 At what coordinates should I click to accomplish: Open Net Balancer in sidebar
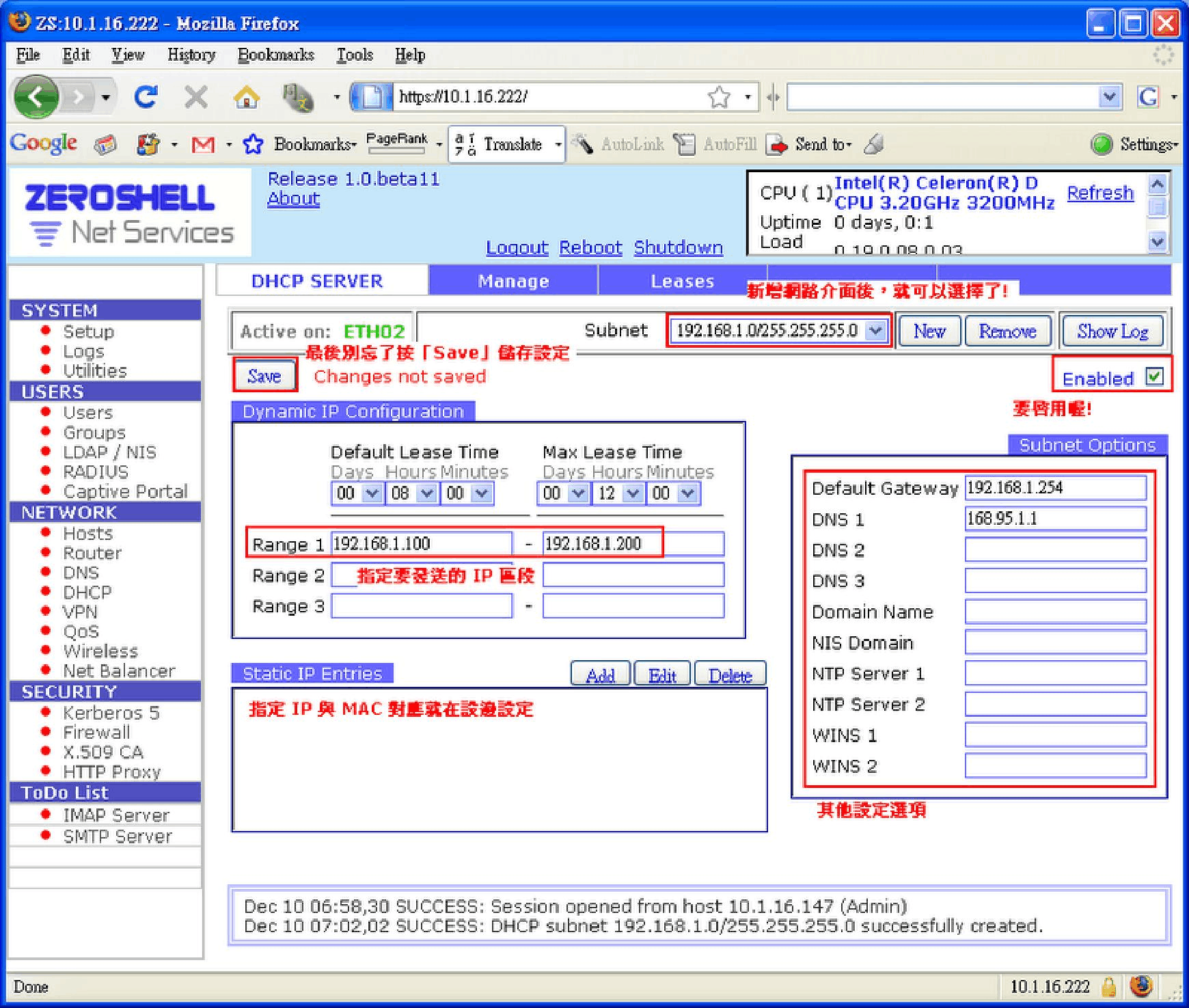[x=119, y=671]
